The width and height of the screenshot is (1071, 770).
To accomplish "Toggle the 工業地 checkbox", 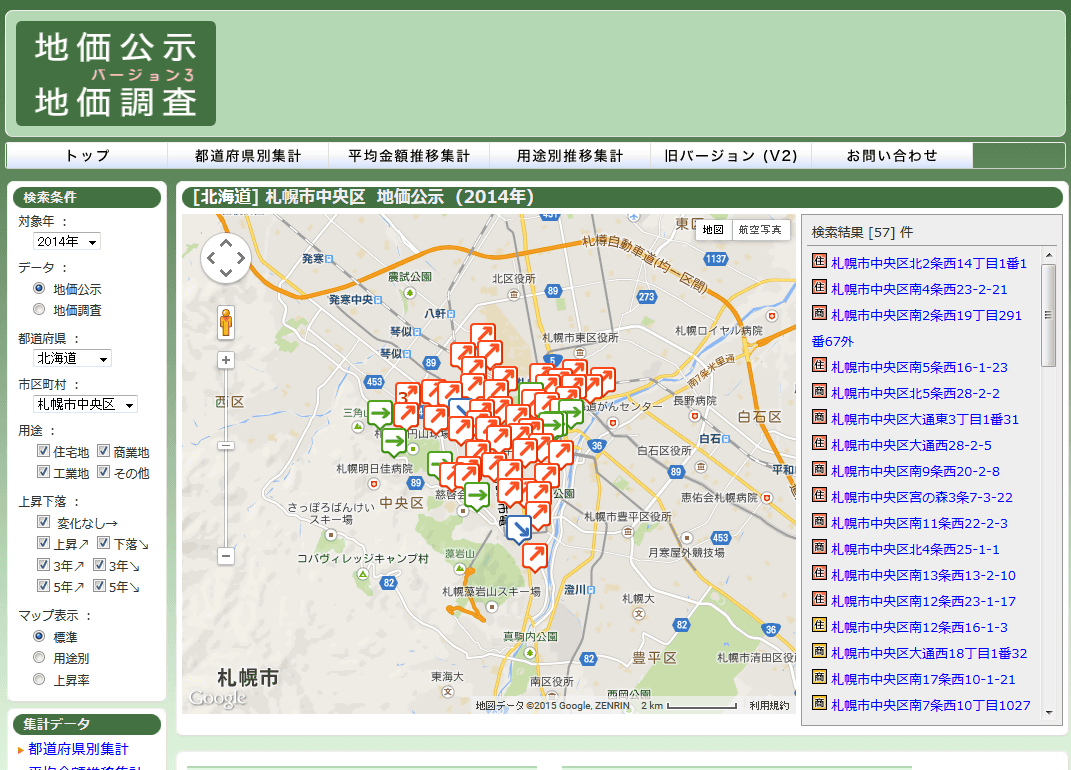I will tap(44, 472).
